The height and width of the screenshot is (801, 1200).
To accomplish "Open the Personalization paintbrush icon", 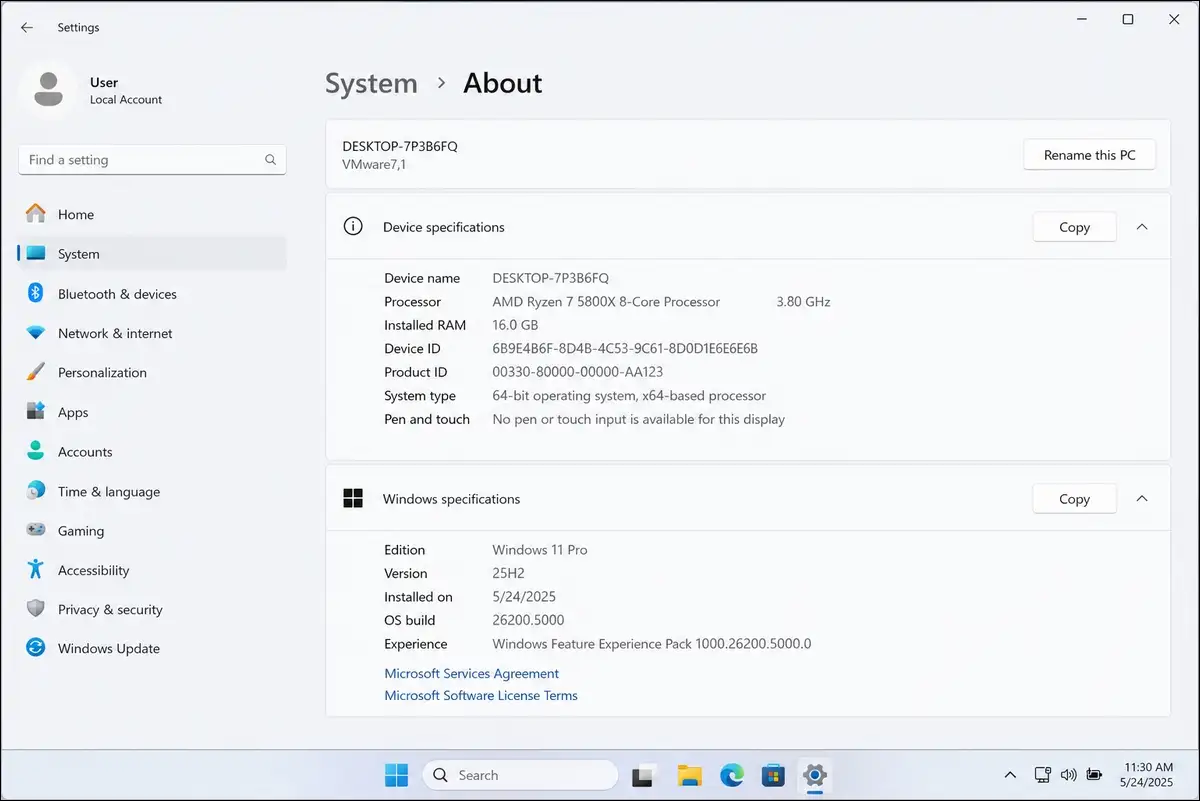I will coord(36,372).
